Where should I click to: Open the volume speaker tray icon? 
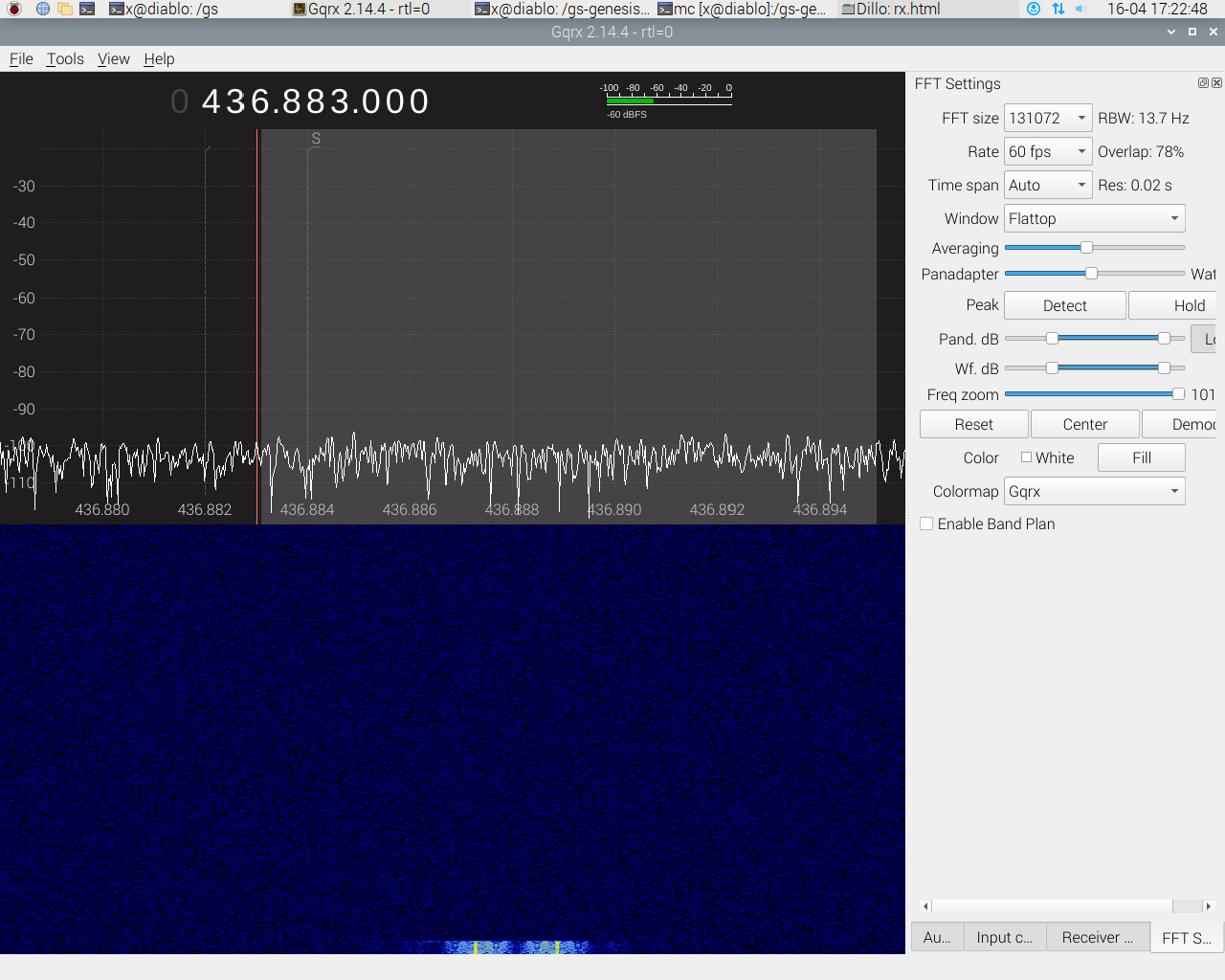pos(1080,9)
